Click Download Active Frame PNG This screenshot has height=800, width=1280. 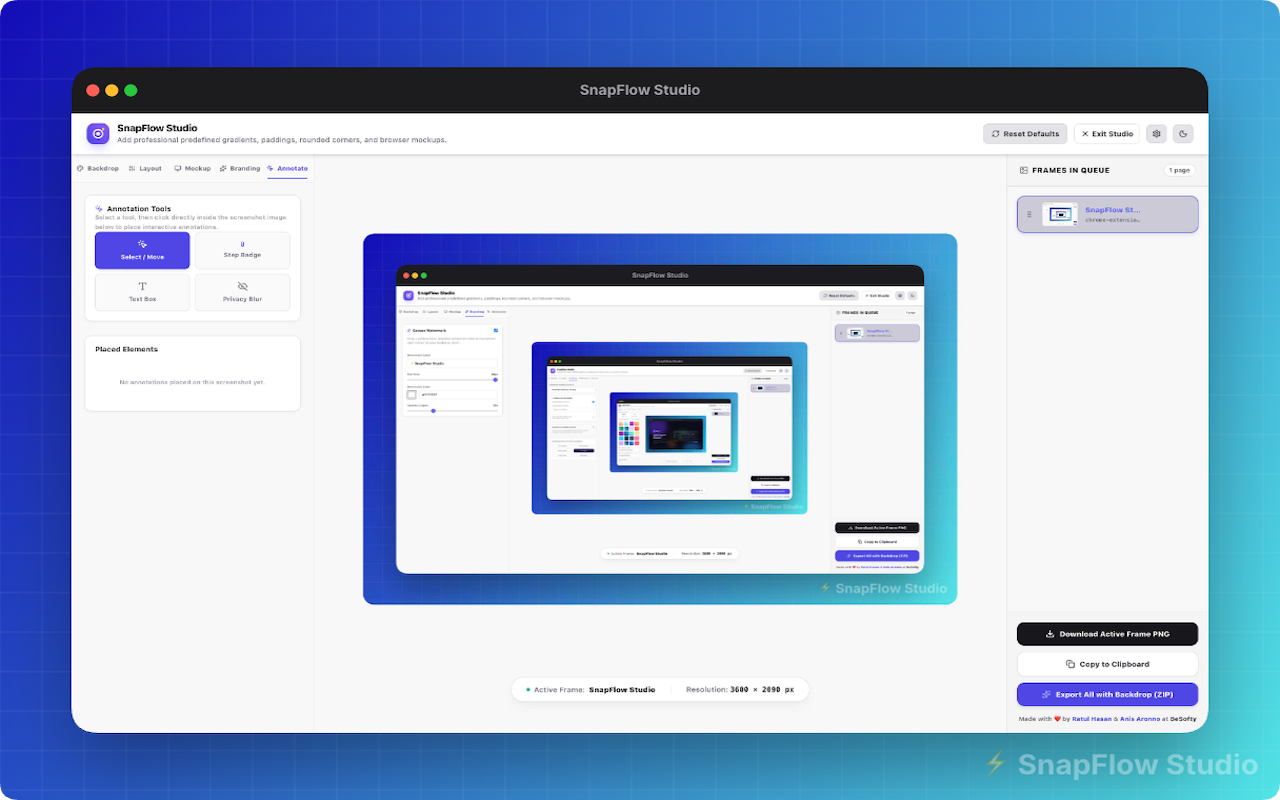(1107, 634)
